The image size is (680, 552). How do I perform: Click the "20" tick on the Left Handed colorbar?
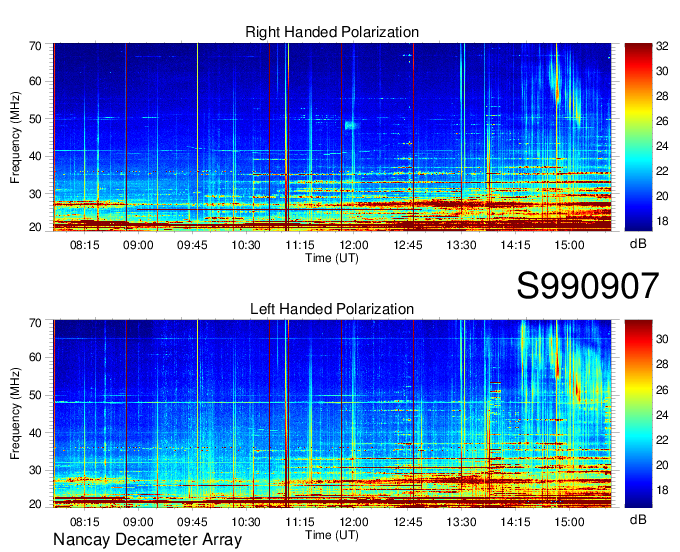coord(662,465)
